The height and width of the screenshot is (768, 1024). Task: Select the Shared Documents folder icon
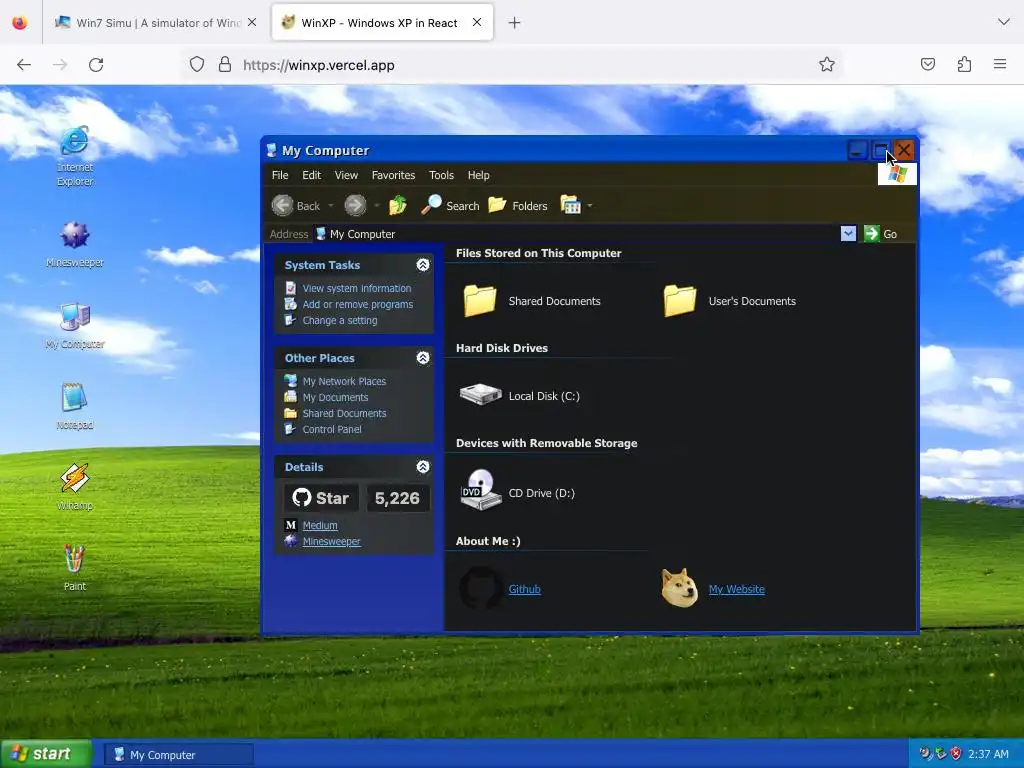coord(480,301)
